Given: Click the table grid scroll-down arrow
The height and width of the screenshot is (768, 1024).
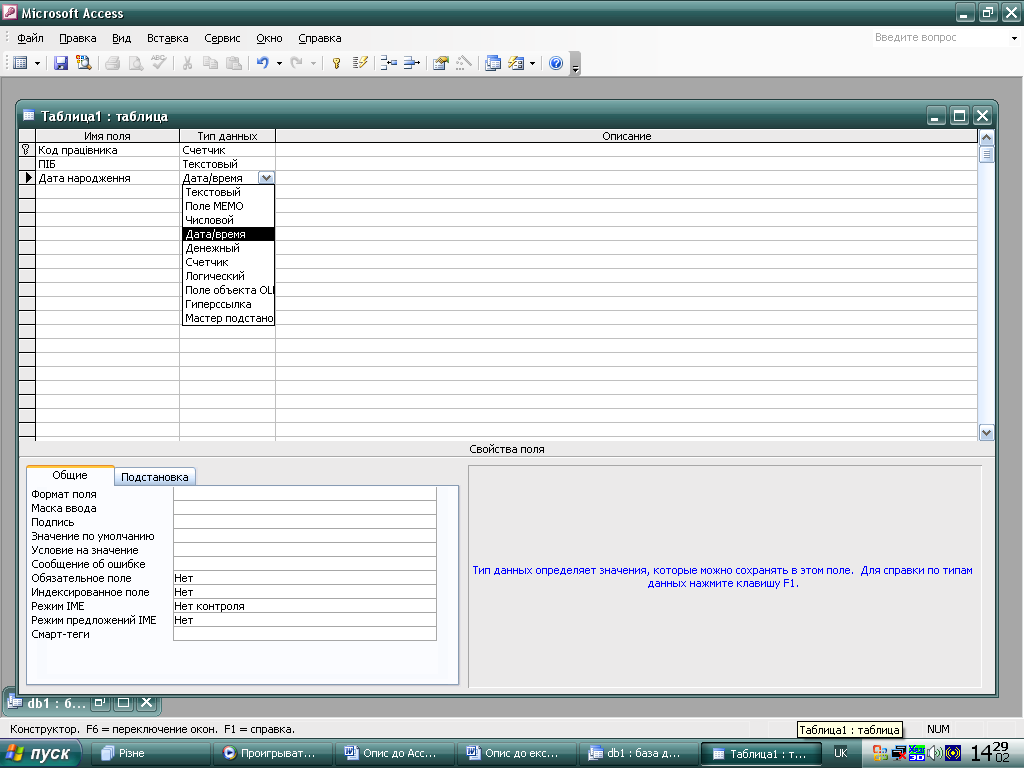Looking at the screenshot, I should pos(986,432).
